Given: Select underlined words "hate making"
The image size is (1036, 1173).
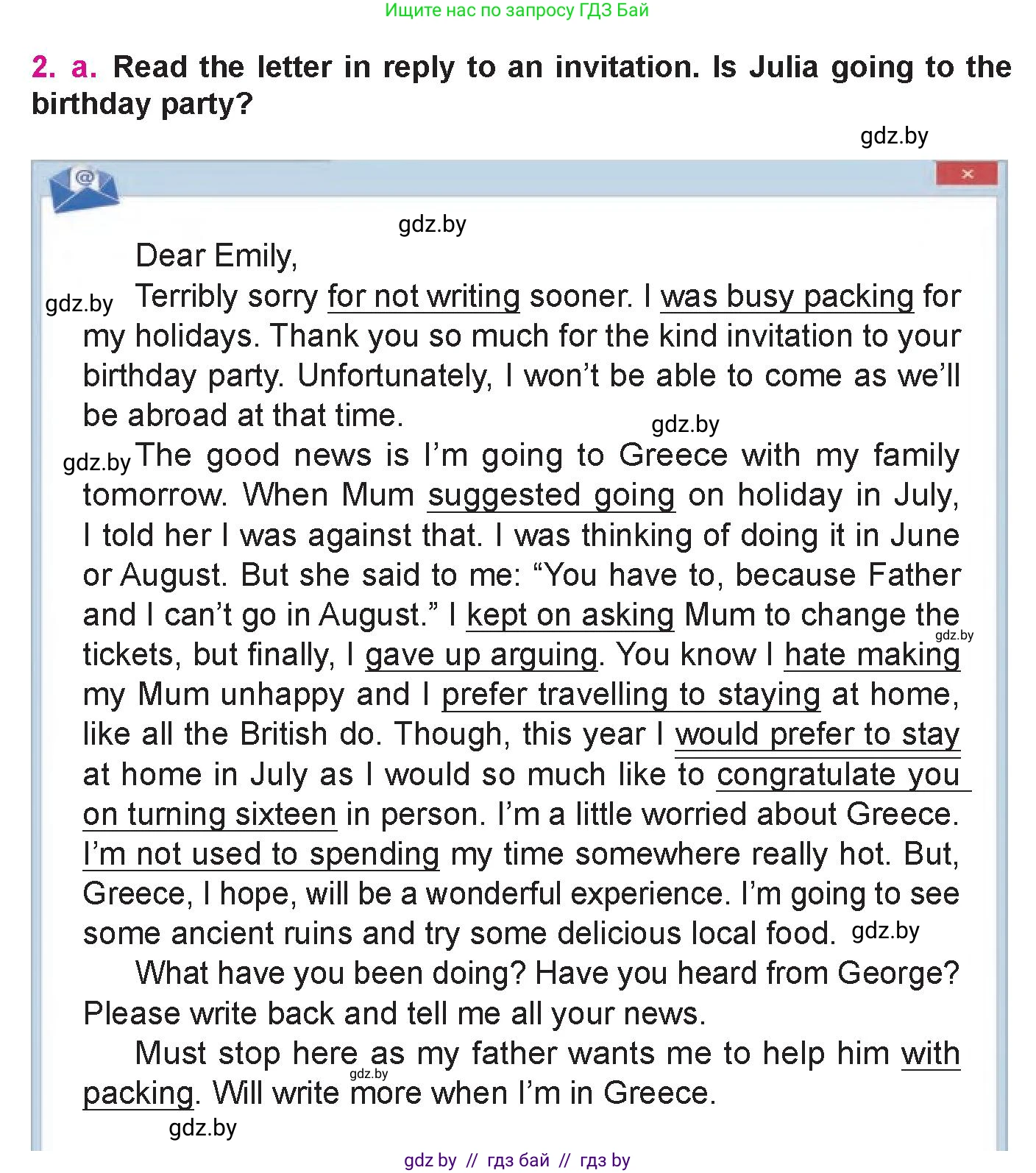Looking at the screenshot, I should click(x=872, y=655).
